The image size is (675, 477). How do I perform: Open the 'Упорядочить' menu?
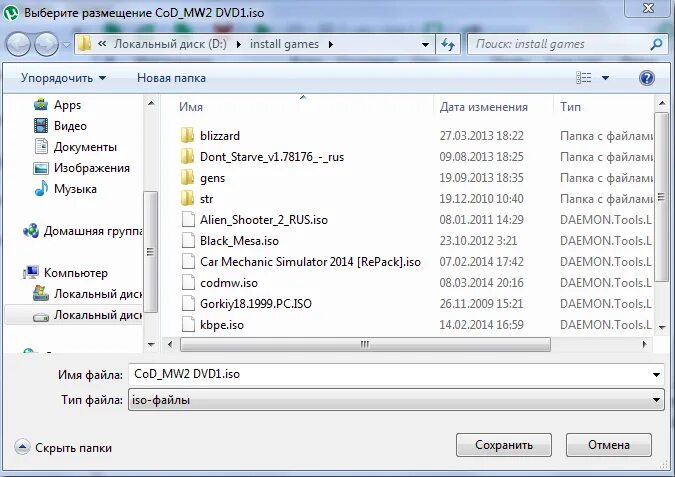pos(63,78)
